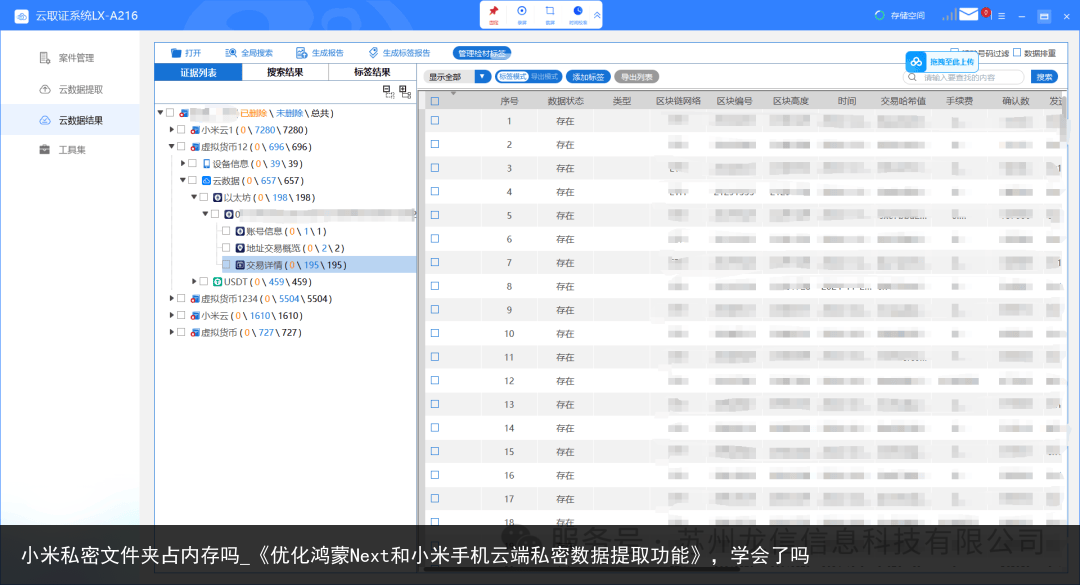
Task: Collapse the 以太坊 tree node
Action: (194, 197)
